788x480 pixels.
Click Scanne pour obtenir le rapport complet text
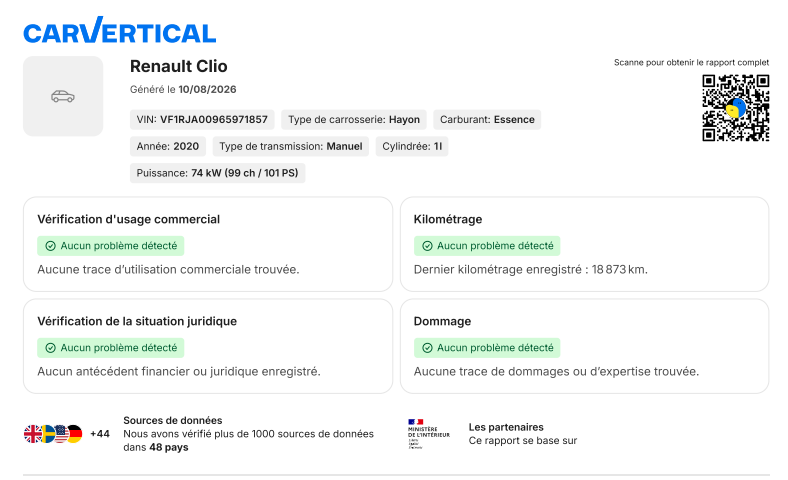tap(692, 62)
